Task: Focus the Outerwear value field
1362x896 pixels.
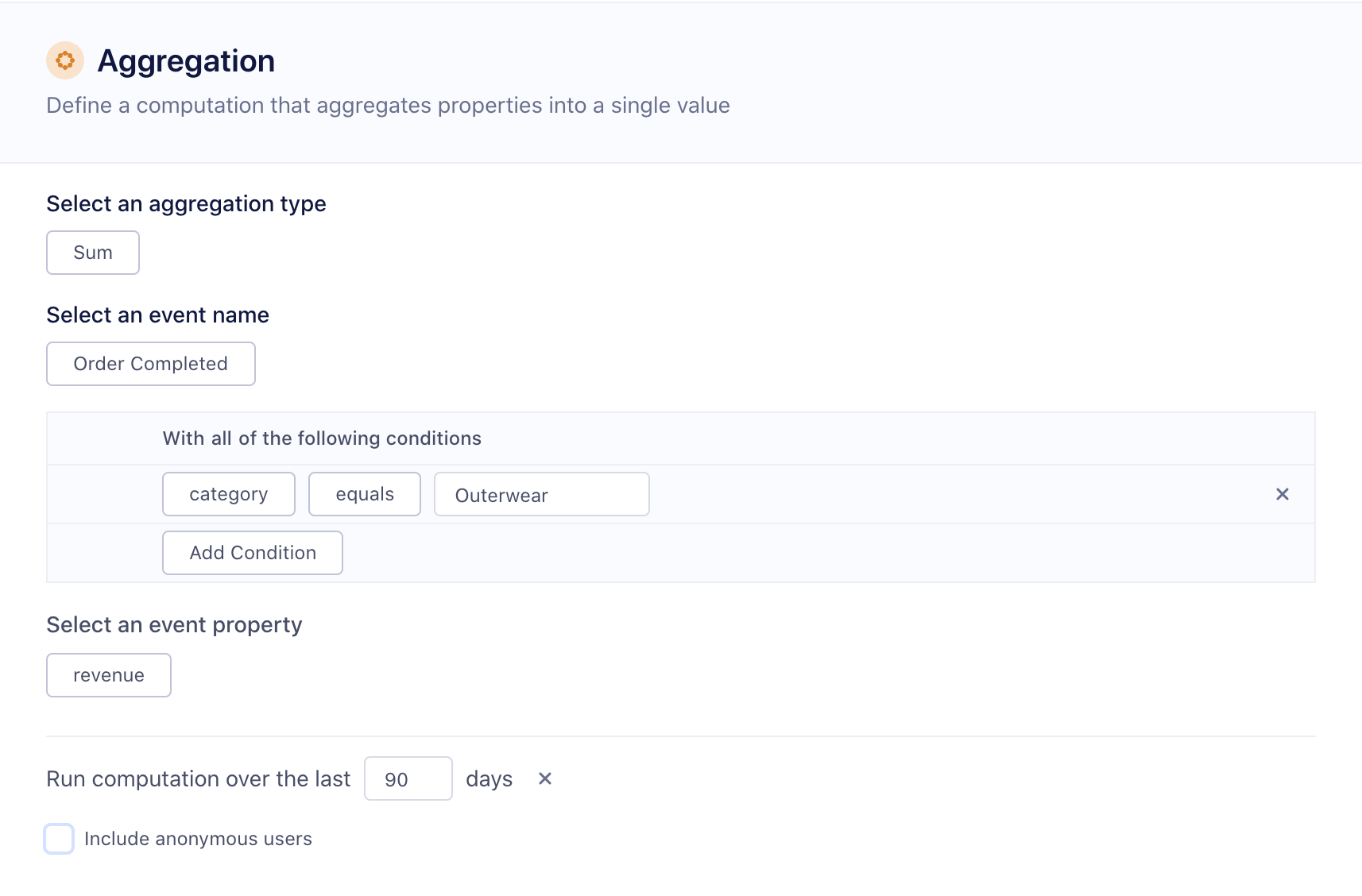Action: click(541, 494)
